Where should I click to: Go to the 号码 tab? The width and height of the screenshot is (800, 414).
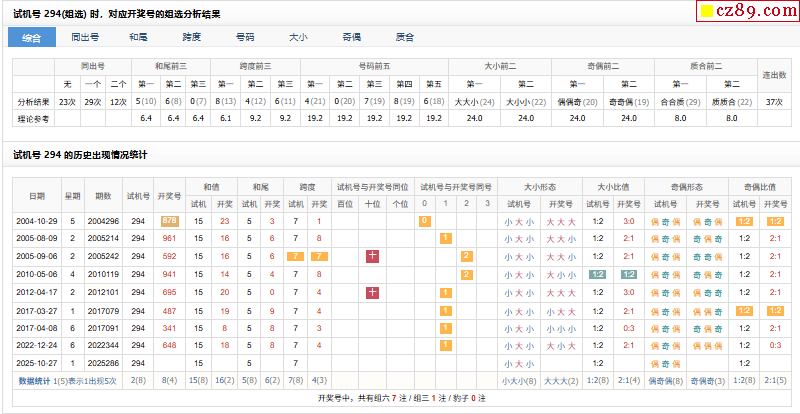(245, 37)
